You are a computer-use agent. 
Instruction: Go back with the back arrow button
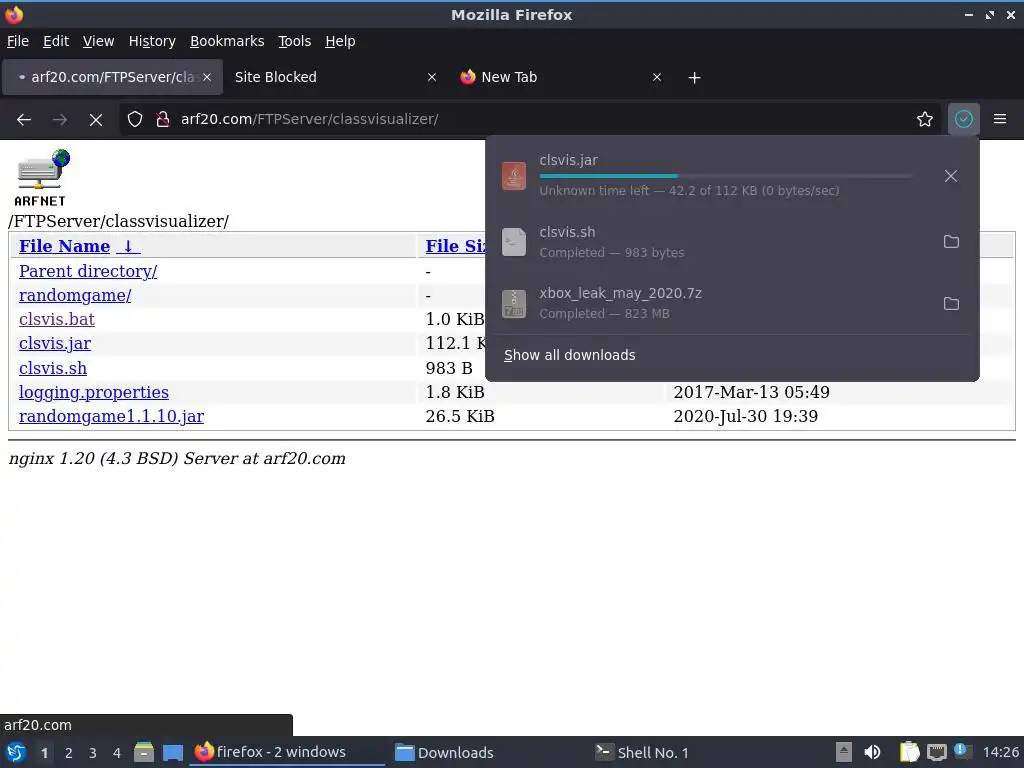coord(24,120)
